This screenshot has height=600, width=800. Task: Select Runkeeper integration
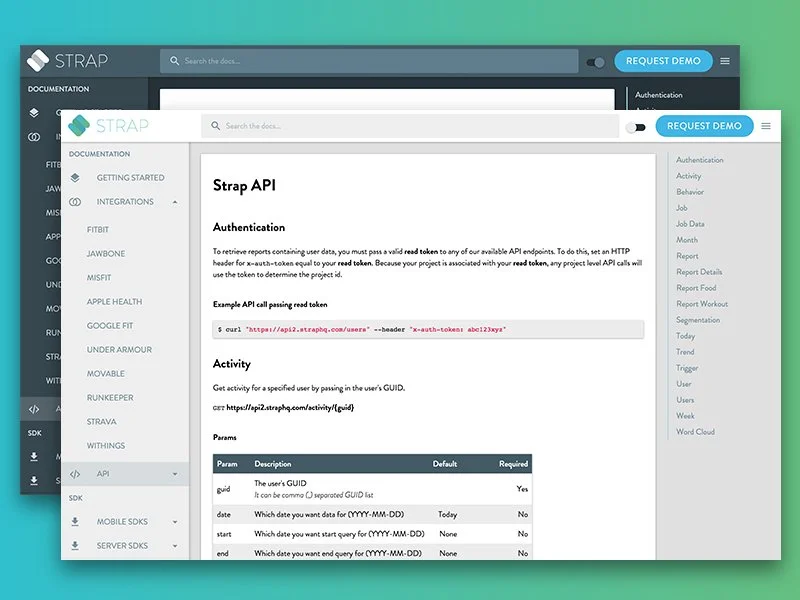click(x=110, y=397)
